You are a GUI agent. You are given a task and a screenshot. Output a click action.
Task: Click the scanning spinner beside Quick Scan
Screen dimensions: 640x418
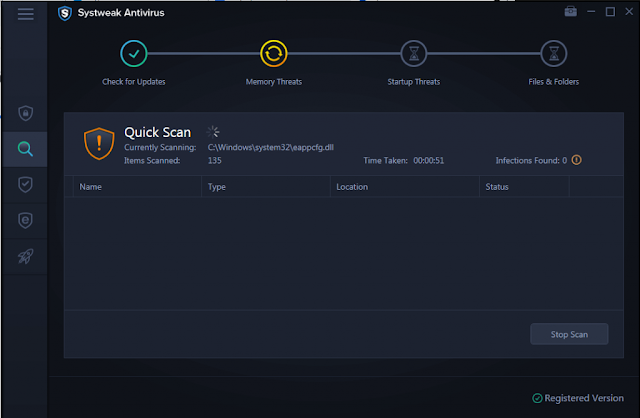point(213,132)
